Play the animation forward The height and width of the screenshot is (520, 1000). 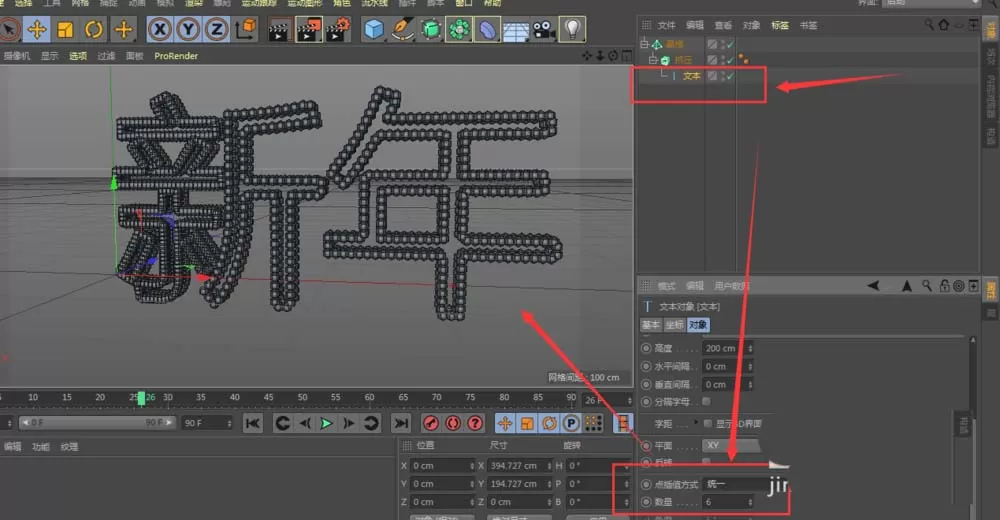click(327, 423)
